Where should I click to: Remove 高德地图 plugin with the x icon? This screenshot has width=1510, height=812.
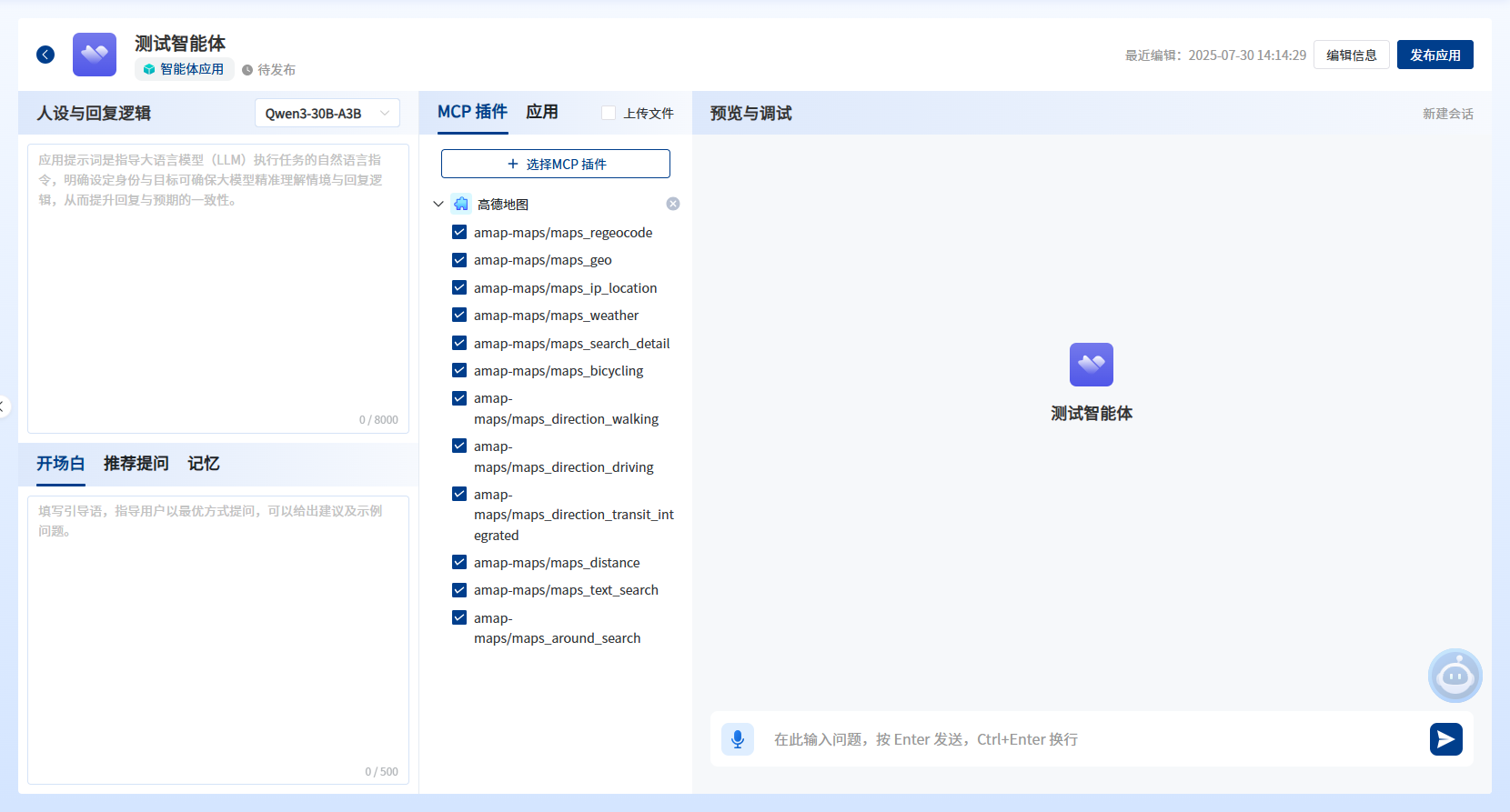click(673, 204)
